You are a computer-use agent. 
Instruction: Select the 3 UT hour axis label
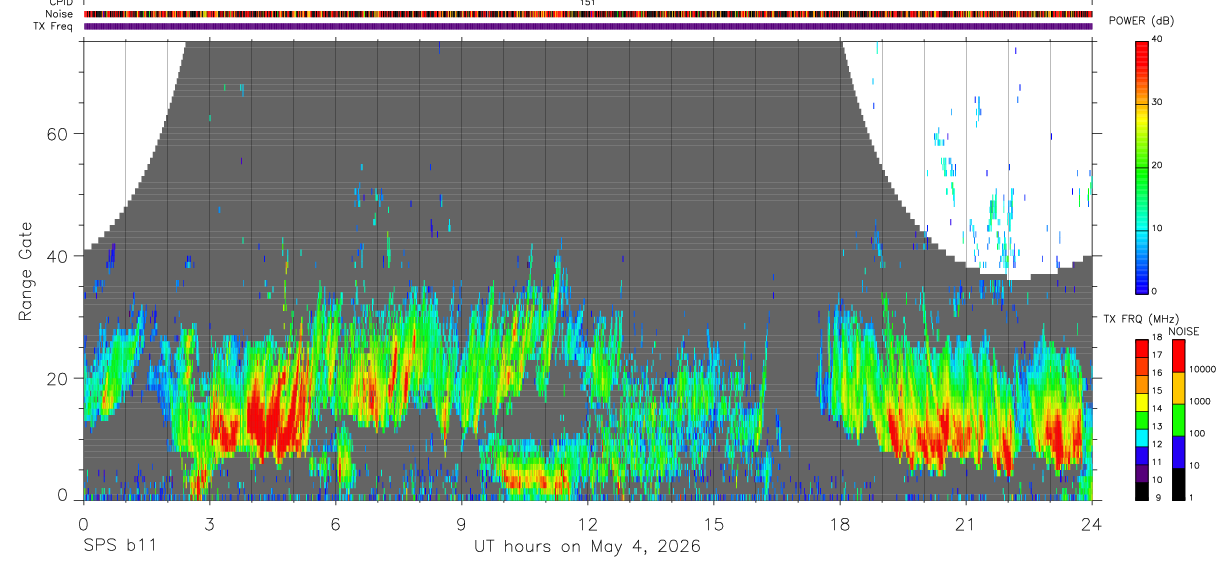click(209, 523)
